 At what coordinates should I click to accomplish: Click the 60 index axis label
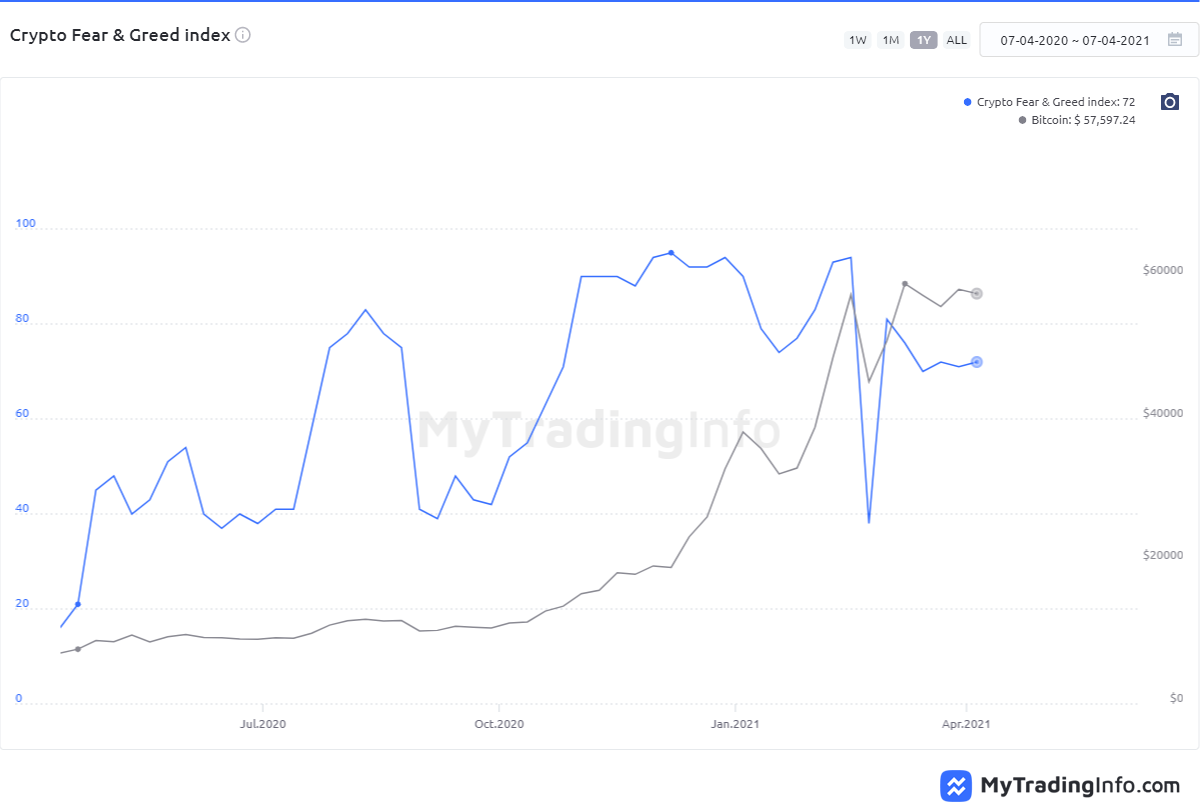(x=22, y=415)
